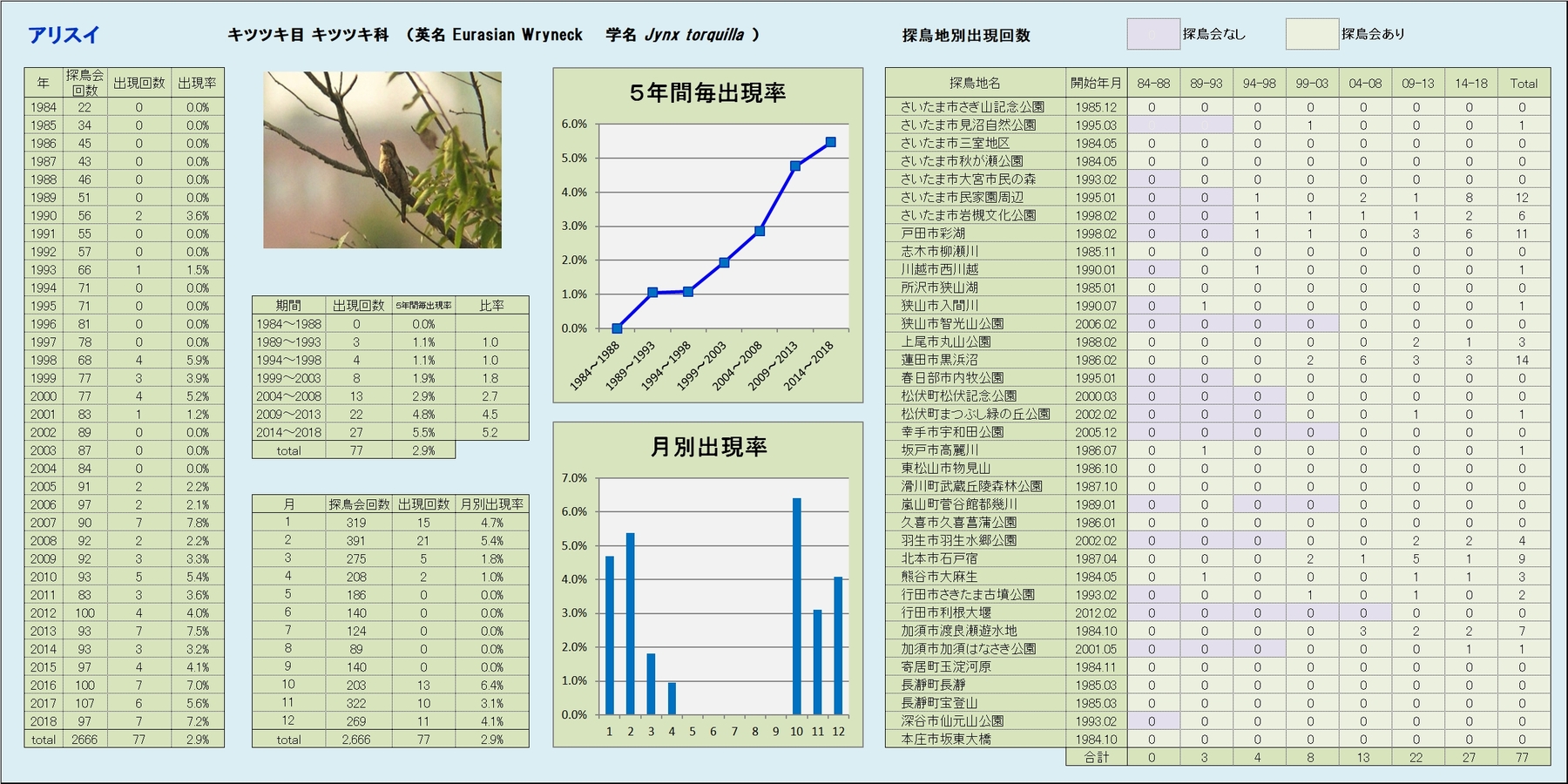Select the 2018 year cell
The image size is (1568, 784).
pos(44,721)
